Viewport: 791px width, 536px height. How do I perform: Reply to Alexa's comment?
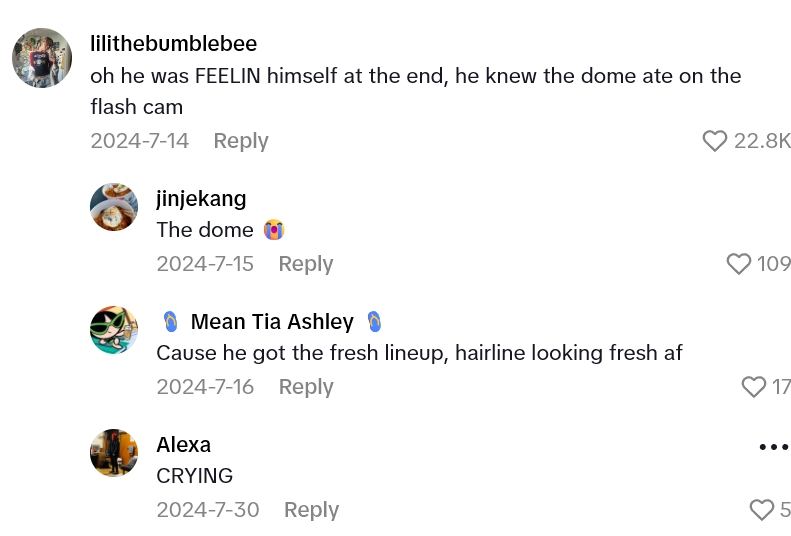[311, 510]
